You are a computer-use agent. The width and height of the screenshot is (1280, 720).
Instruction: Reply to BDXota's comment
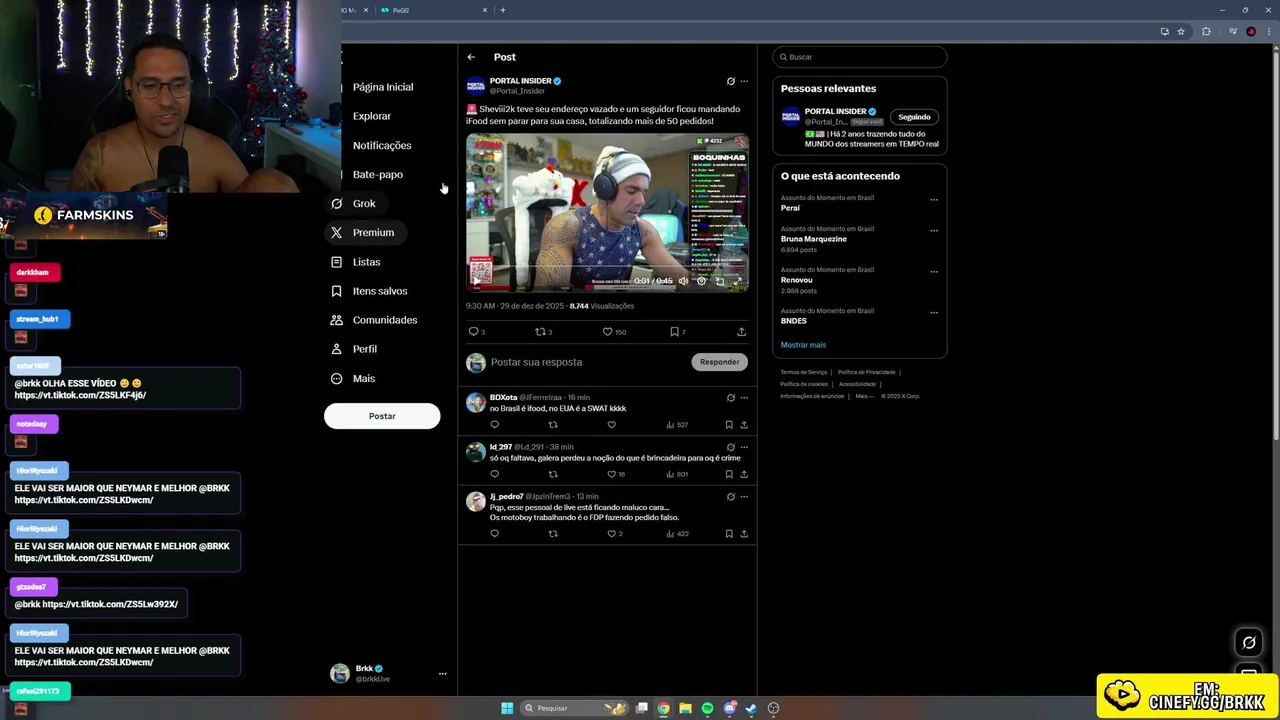(x=494, y=425)
